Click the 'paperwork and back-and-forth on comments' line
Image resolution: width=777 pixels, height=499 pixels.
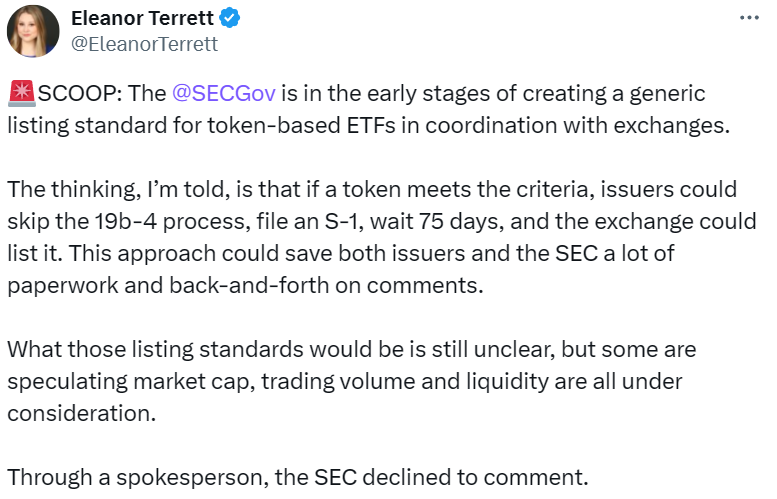click(246, 285)
